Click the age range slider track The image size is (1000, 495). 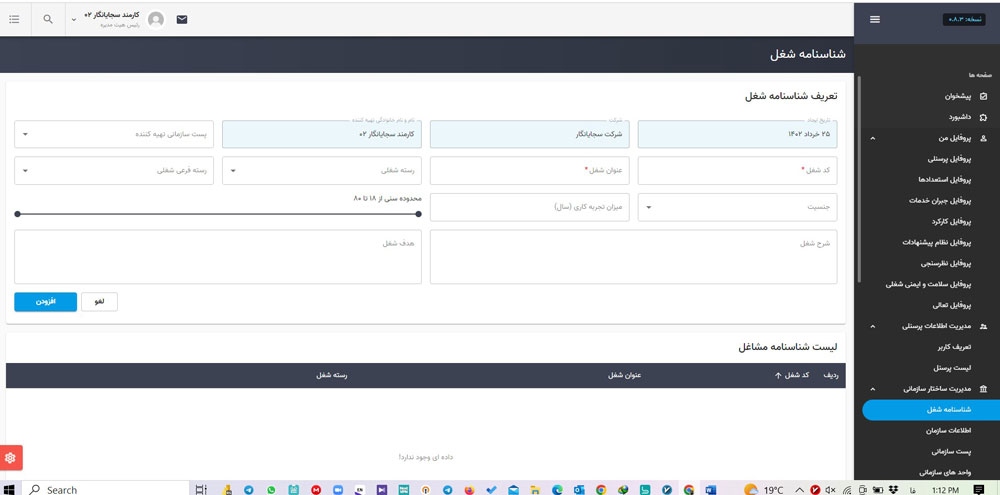point(218,214)
